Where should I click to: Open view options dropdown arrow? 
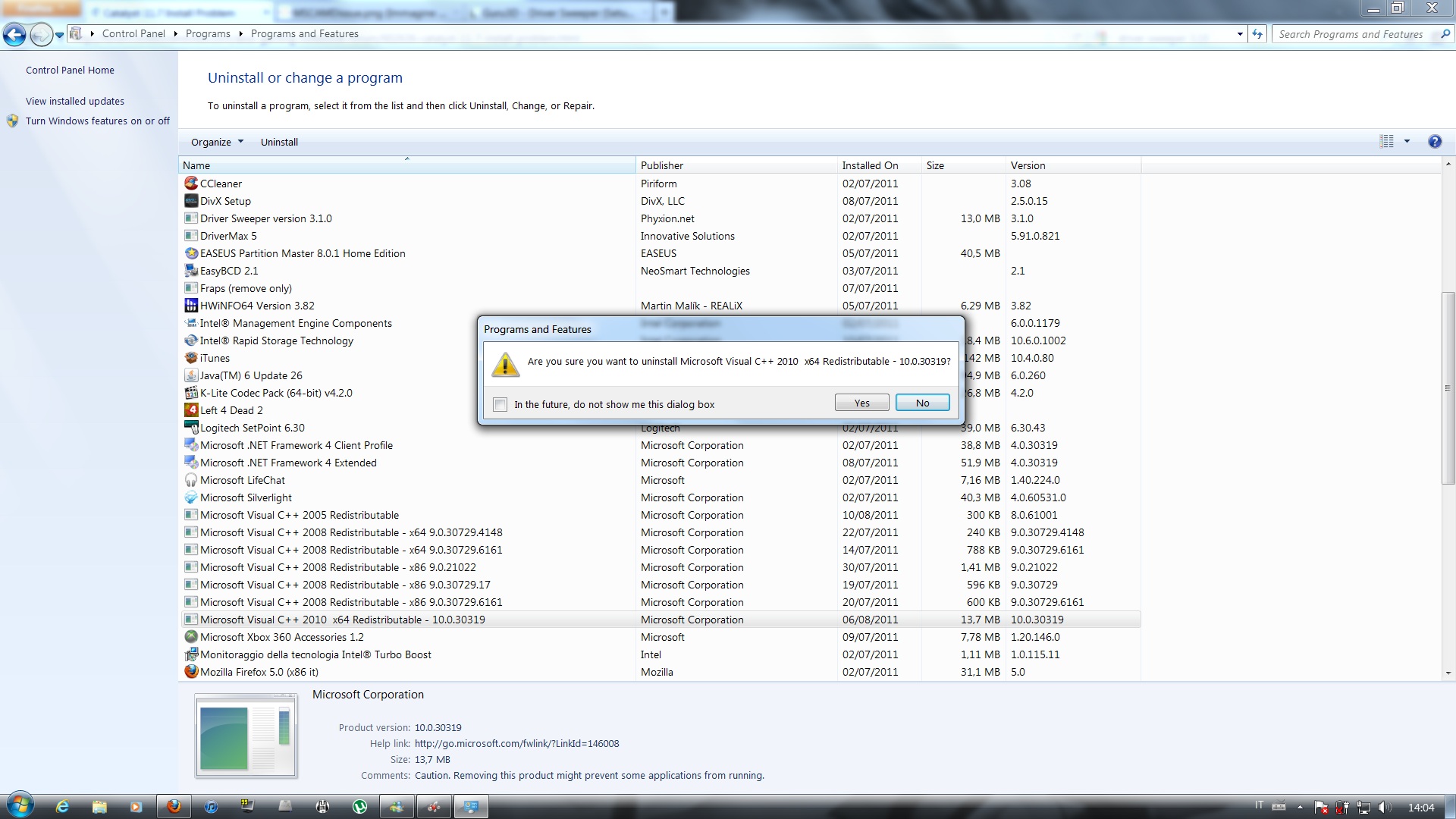pyautogui.click(x=1407, y=142)
